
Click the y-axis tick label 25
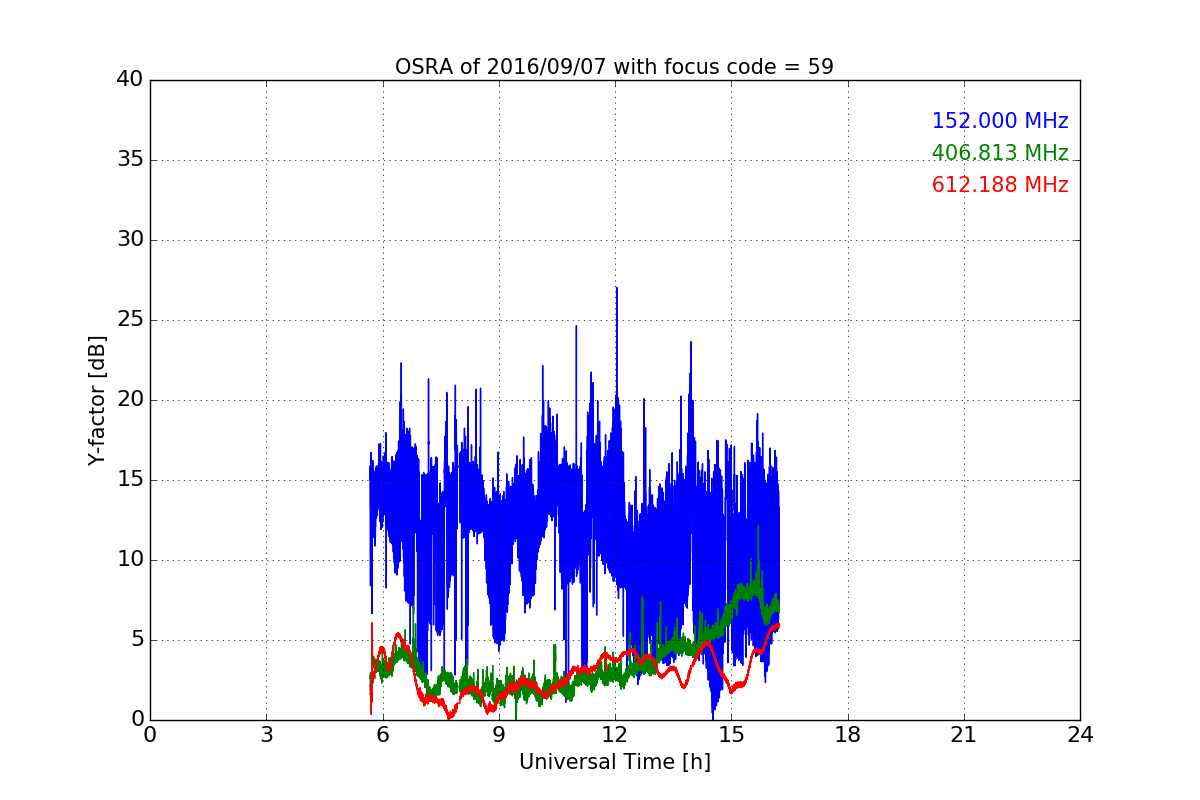coord(130,320)
